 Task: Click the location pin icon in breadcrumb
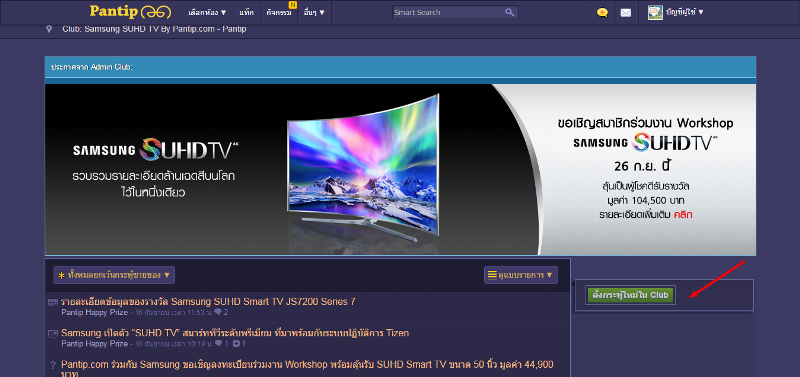(49, 29)
